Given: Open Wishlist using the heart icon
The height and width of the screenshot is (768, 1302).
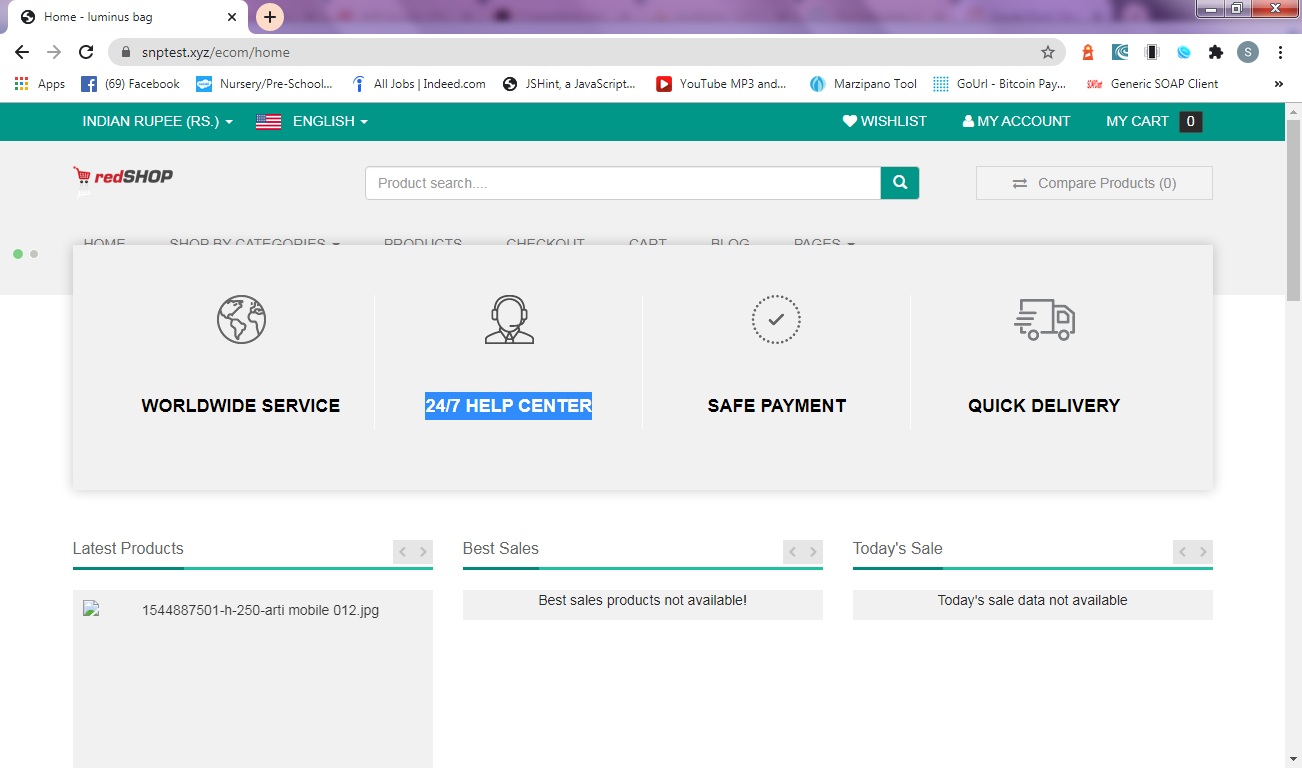Looking at the screenshot, I should 849,121.
